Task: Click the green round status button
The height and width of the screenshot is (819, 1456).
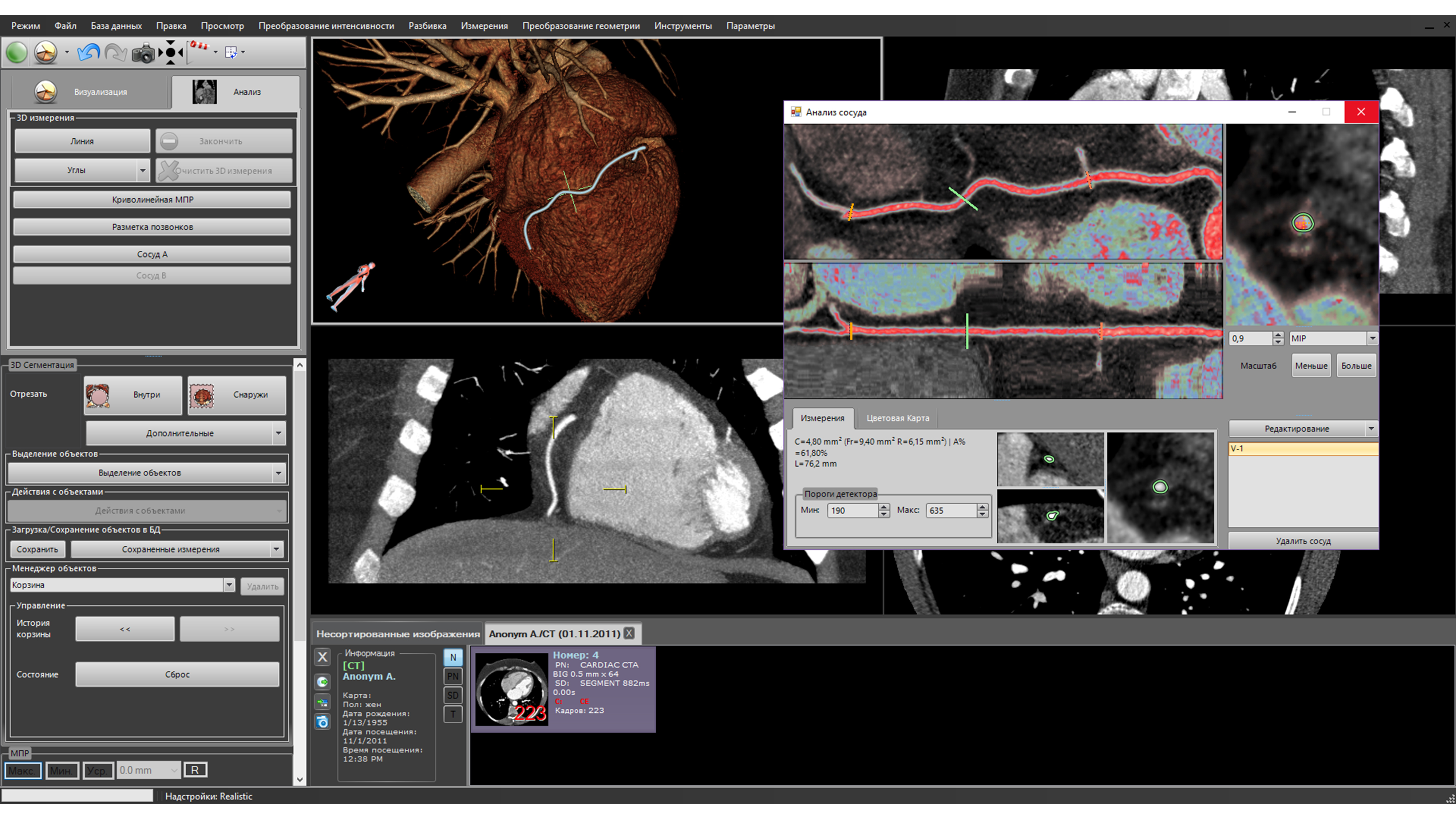Action: [x=16, y=52]
